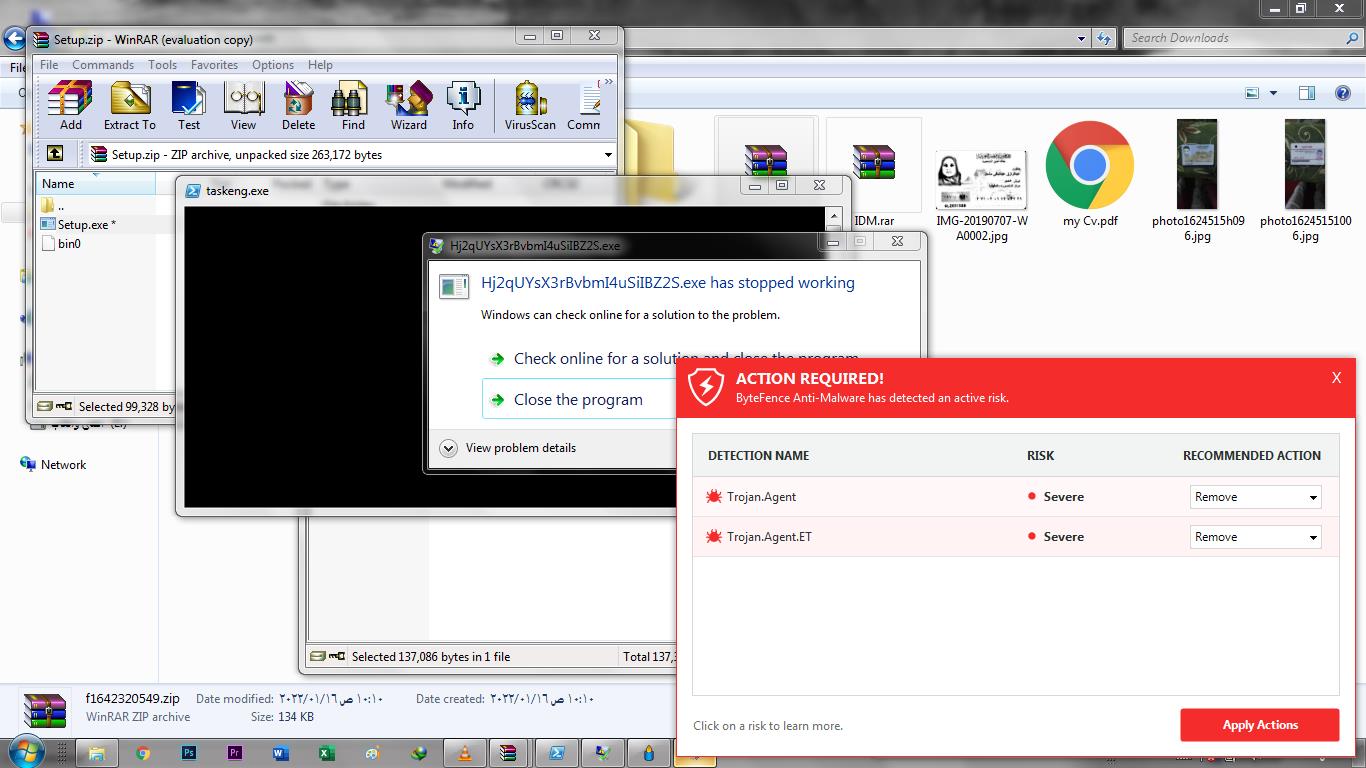1366x768 pixels.
Task: Select Setup.exe in archive file list
Action: click(86, 225)
